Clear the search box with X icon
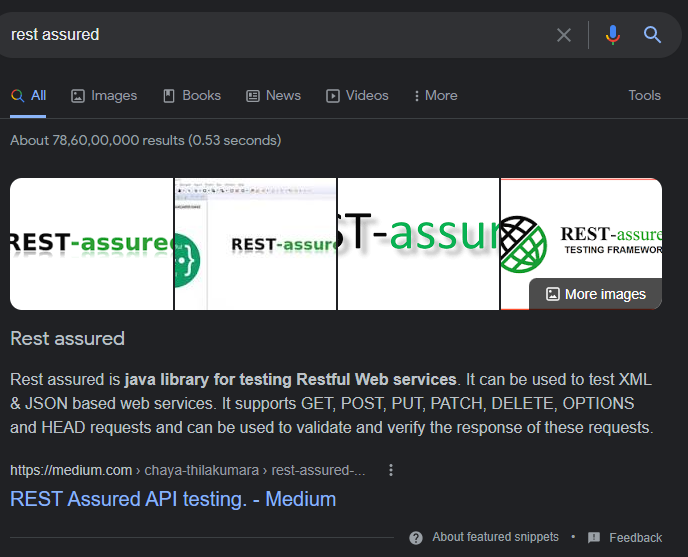The image size is (688, 557). [564, 35]
